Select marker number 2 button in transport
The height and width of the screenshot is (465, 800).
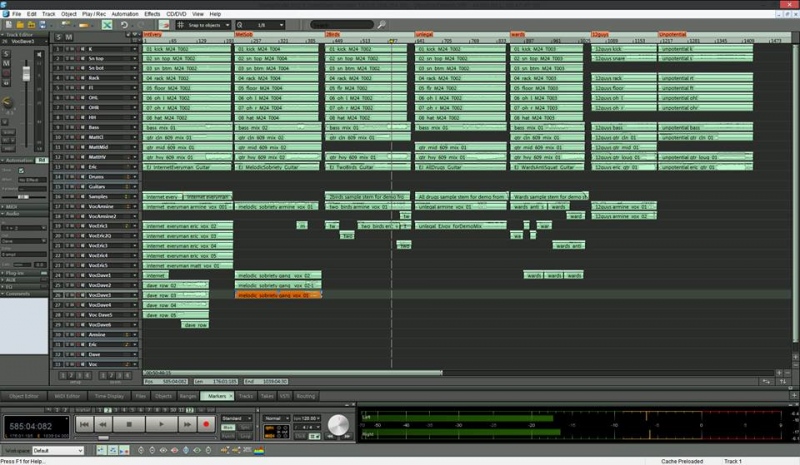108,410
